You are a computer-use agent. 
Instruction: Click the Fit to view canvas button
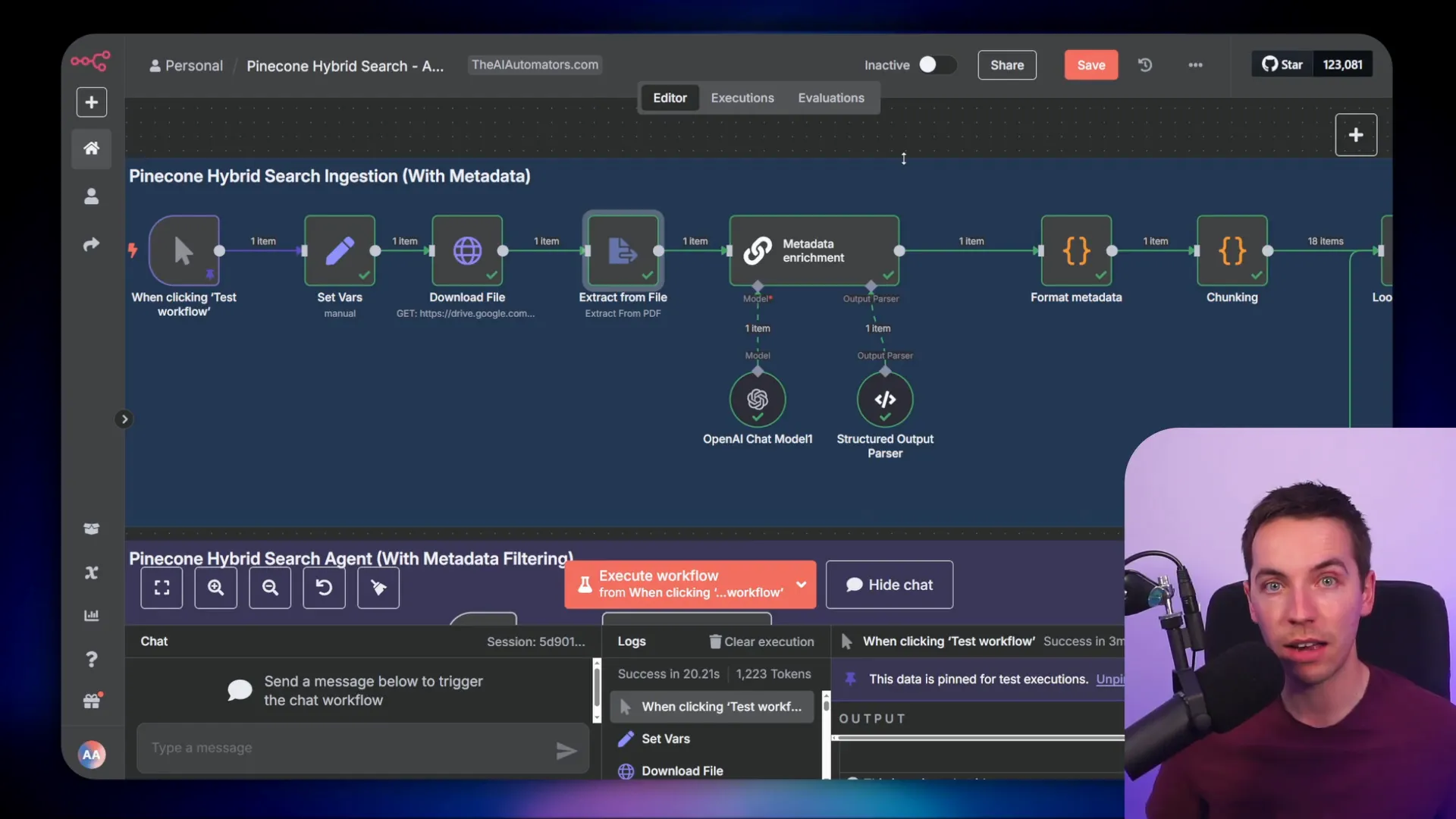pos(162,588)
